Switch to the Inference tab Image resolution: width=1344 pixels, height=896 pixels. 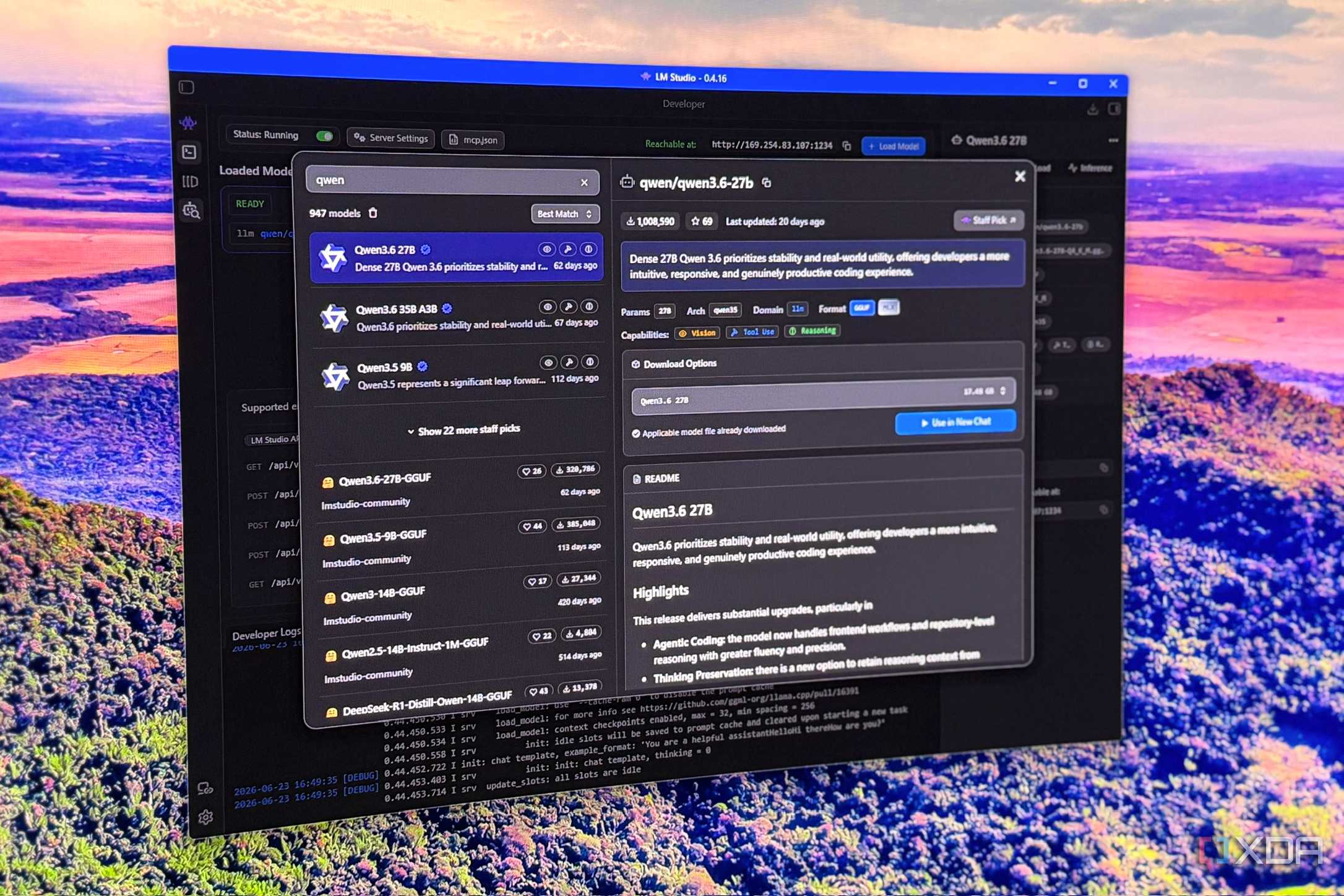(x=1090, y=168)
